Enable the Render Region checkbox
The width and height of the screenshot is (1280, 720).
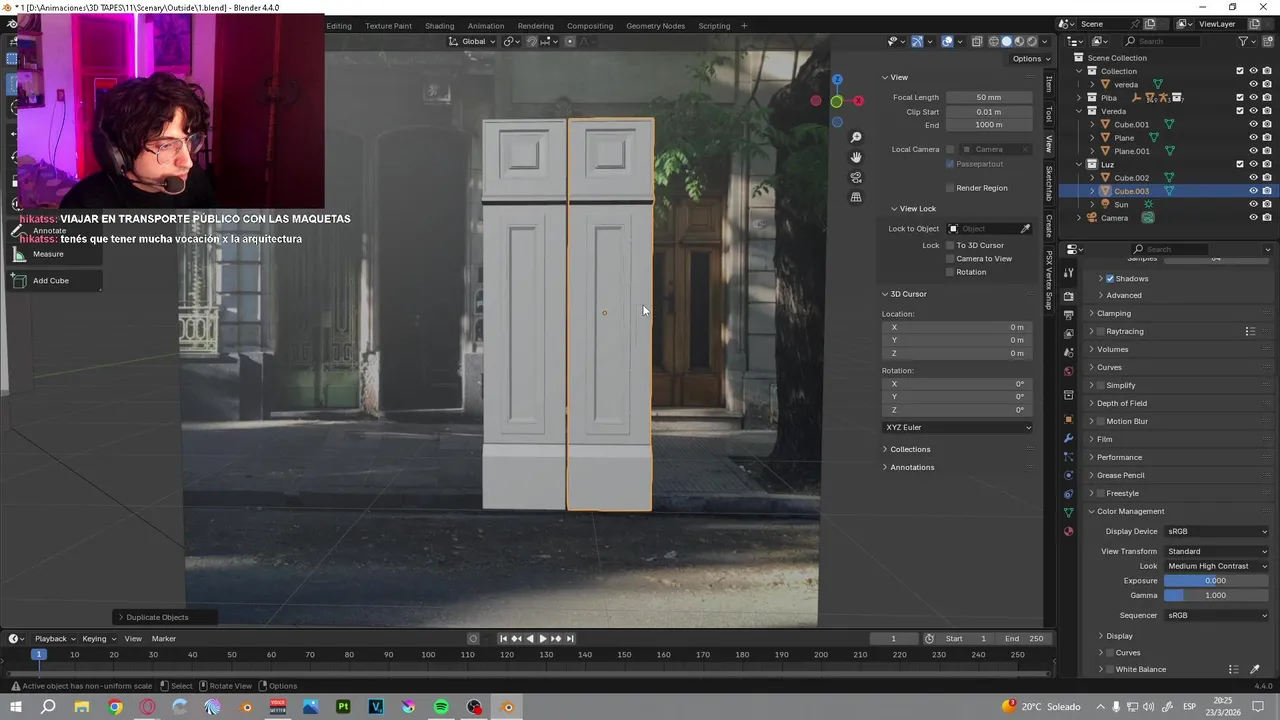click(950, 188)
